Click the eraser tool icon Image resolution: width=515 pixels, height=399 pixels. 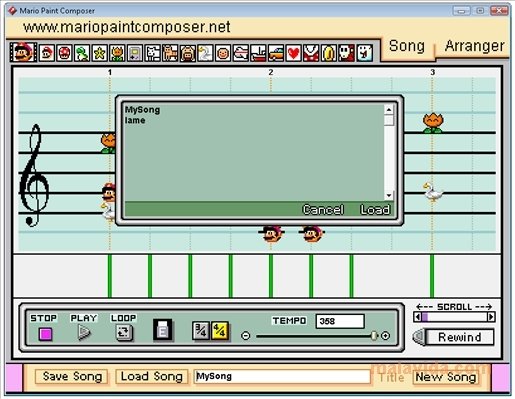click(163, 330)
